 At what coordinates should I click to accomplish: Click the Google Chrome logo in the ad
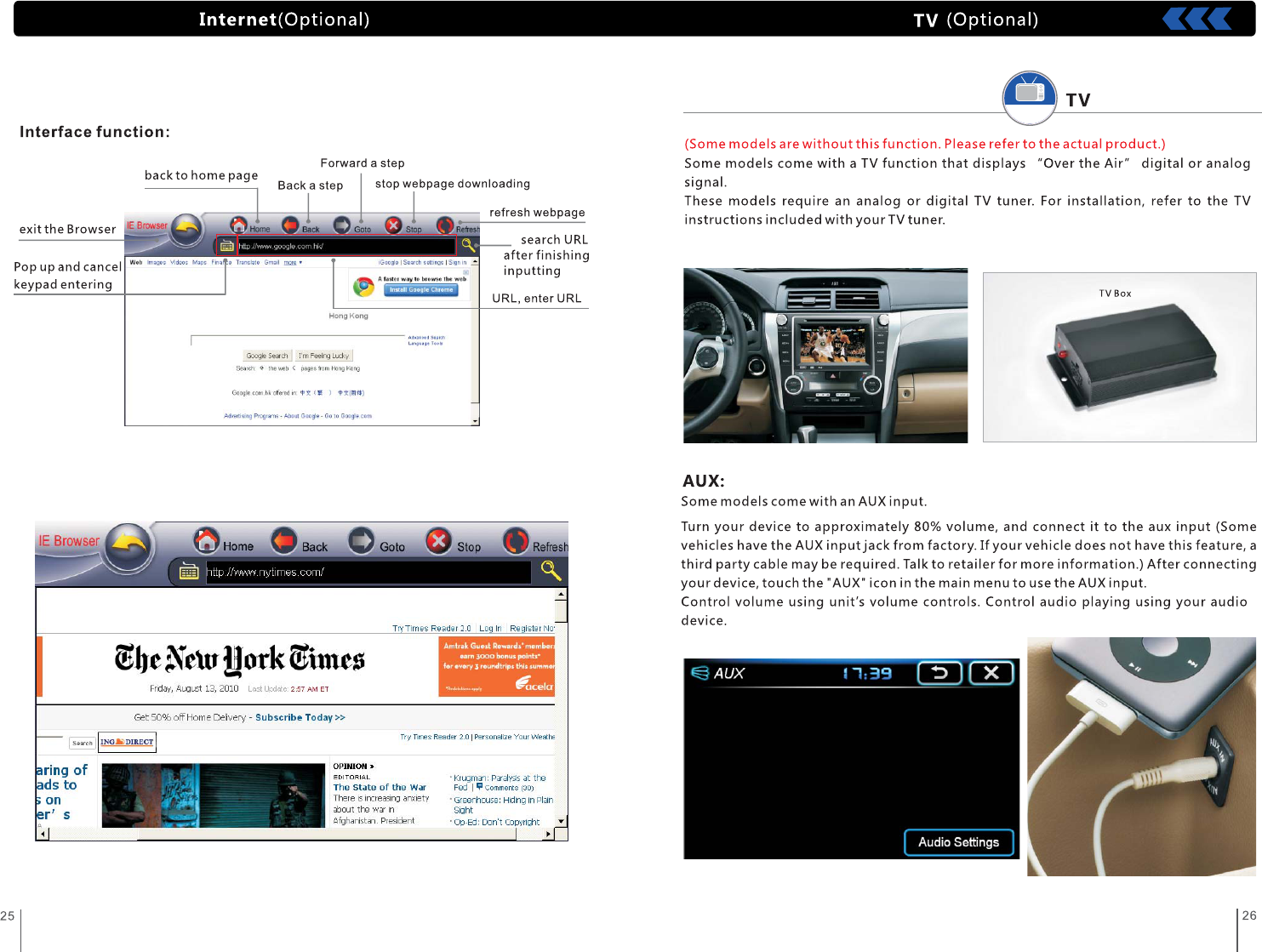tap(364, 287)
